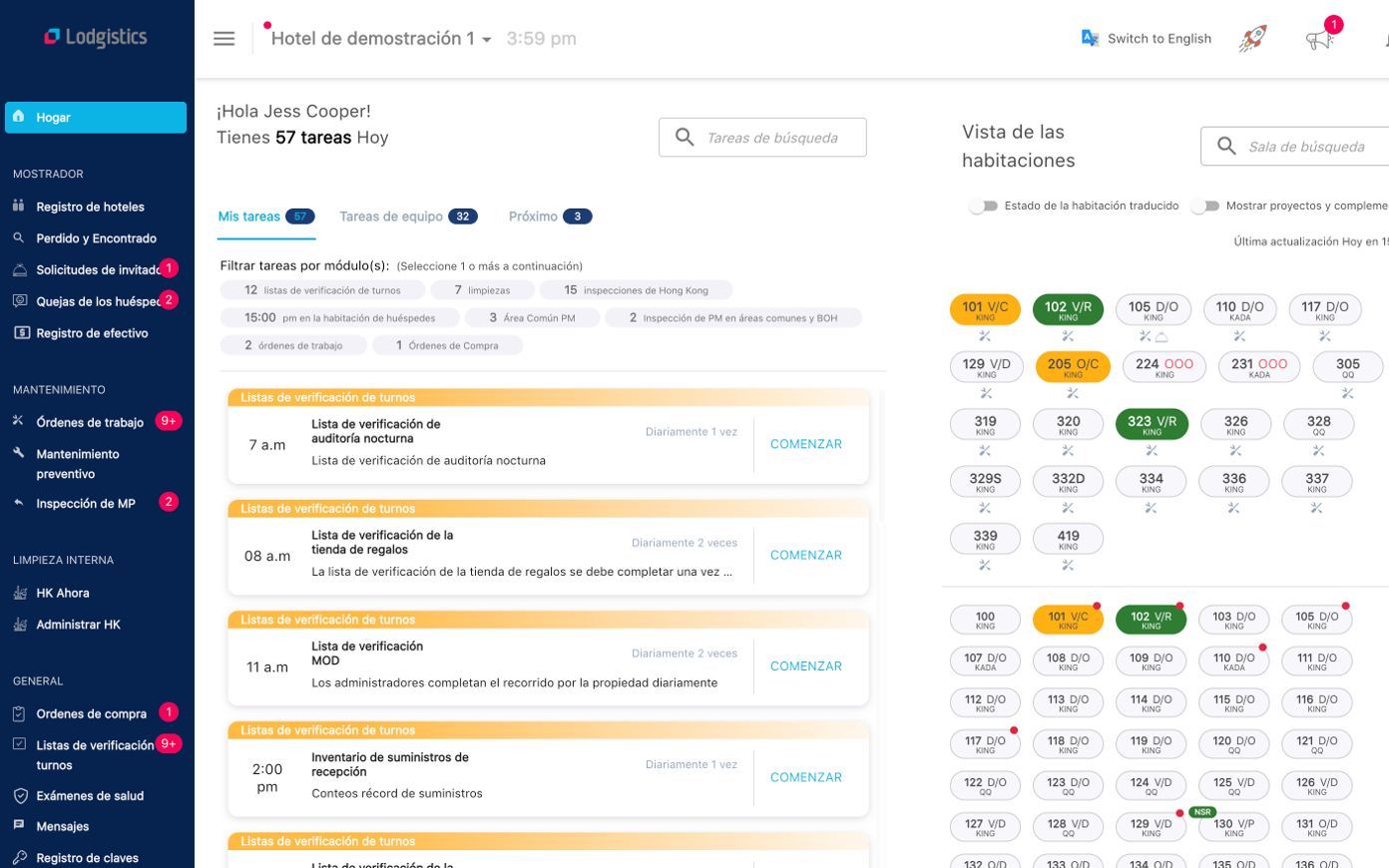This screenshot has height=868, width=1389.
Task: Click the Lodgistics logo
Action: point(96,37)
